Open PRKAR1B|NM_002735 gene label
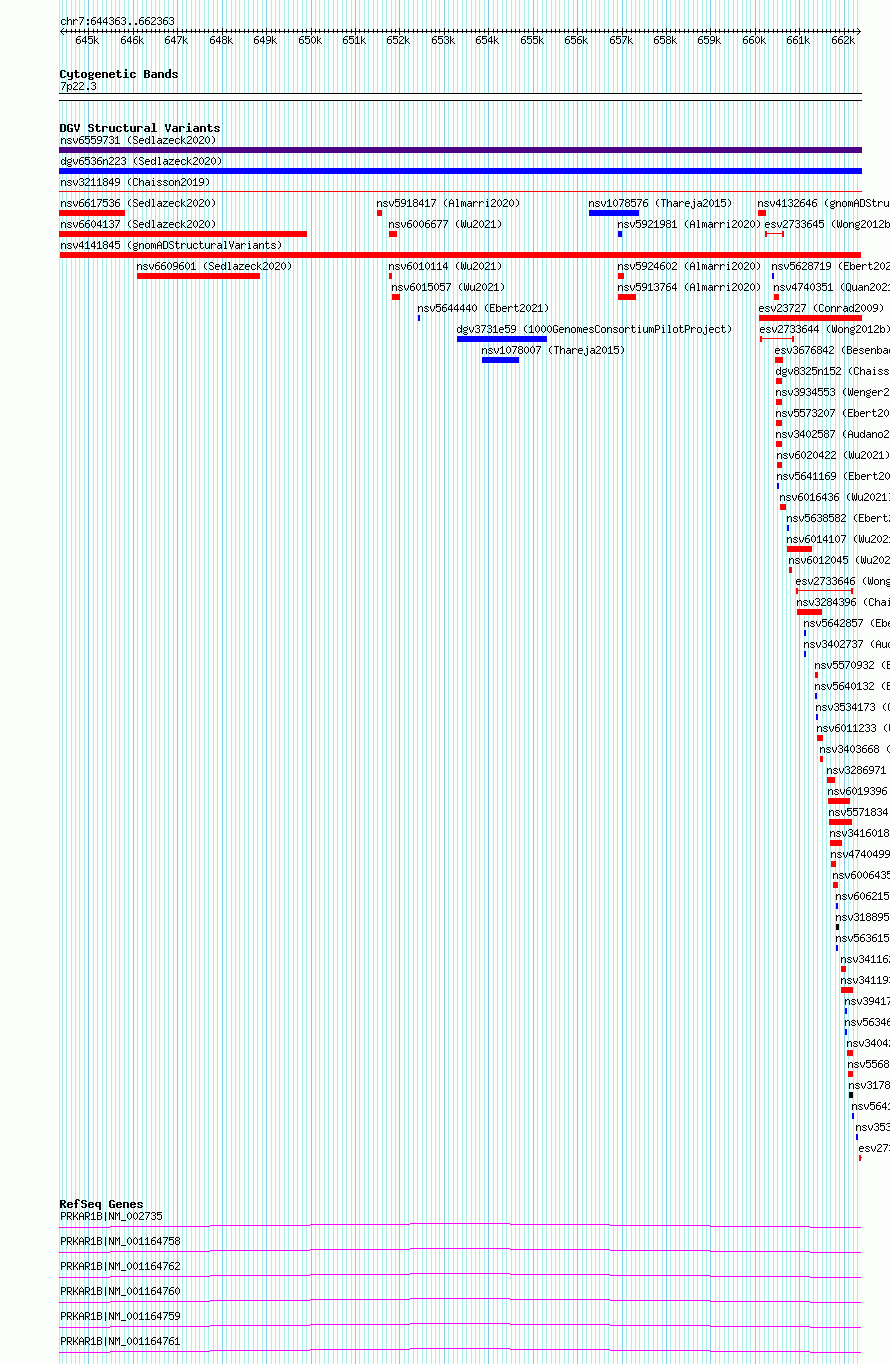Screen dimensions: 890x1364 click(111, 1216)
